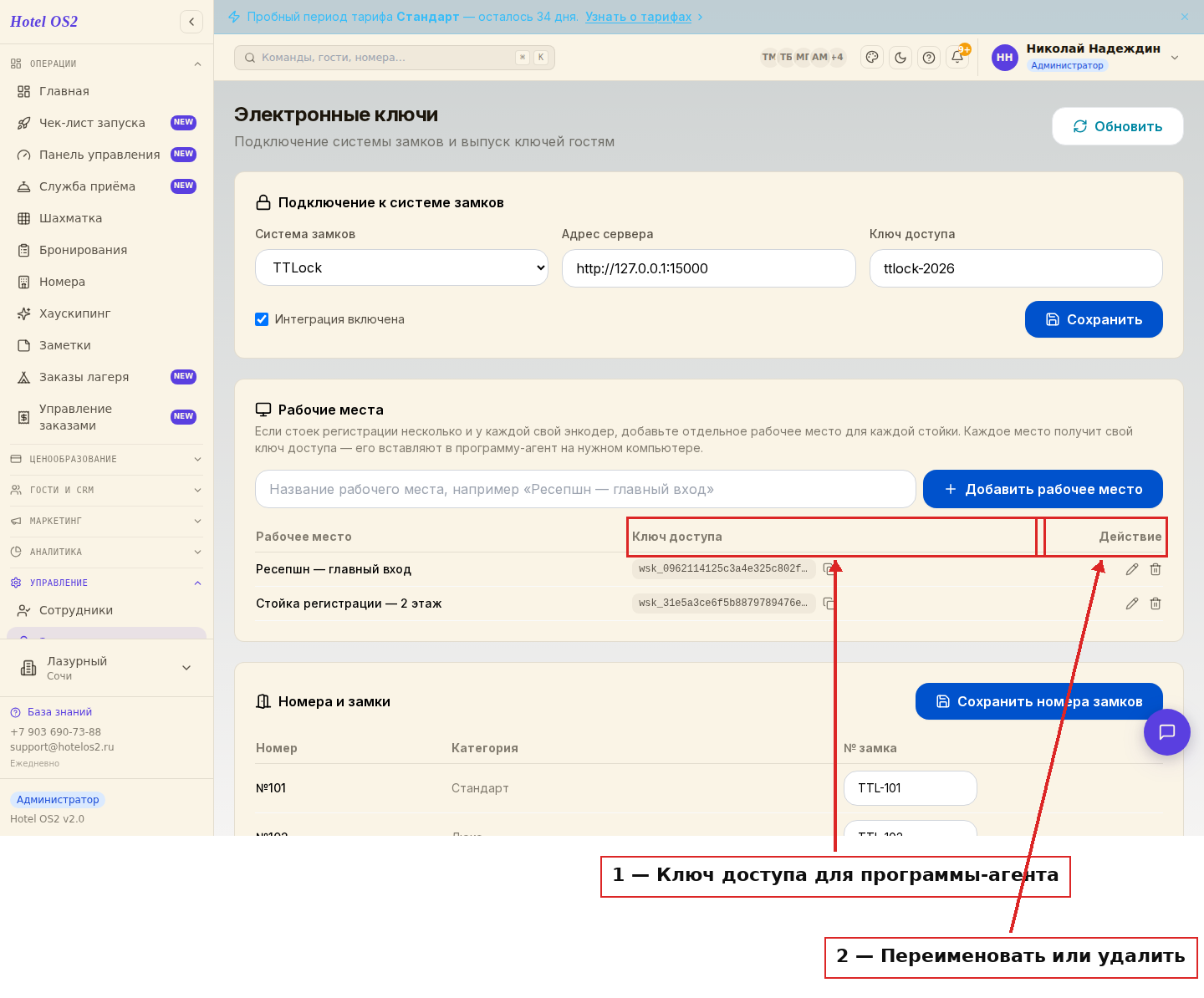The image size is (1204, 998).
Task: Click the НН user avatar
Action: (1005, 58)
